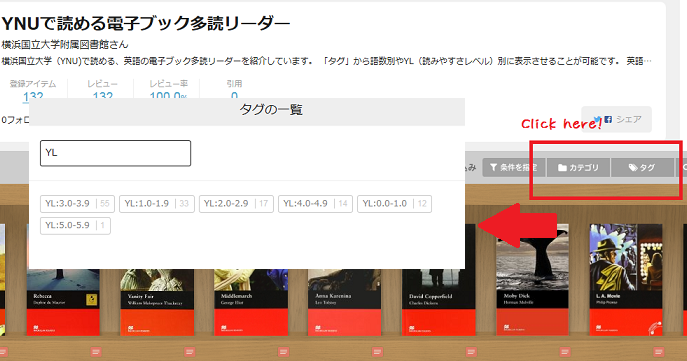This screenshot has width=687, height=361.
Task: Click the Facebook share icon
Action: [x=608, y=119]
